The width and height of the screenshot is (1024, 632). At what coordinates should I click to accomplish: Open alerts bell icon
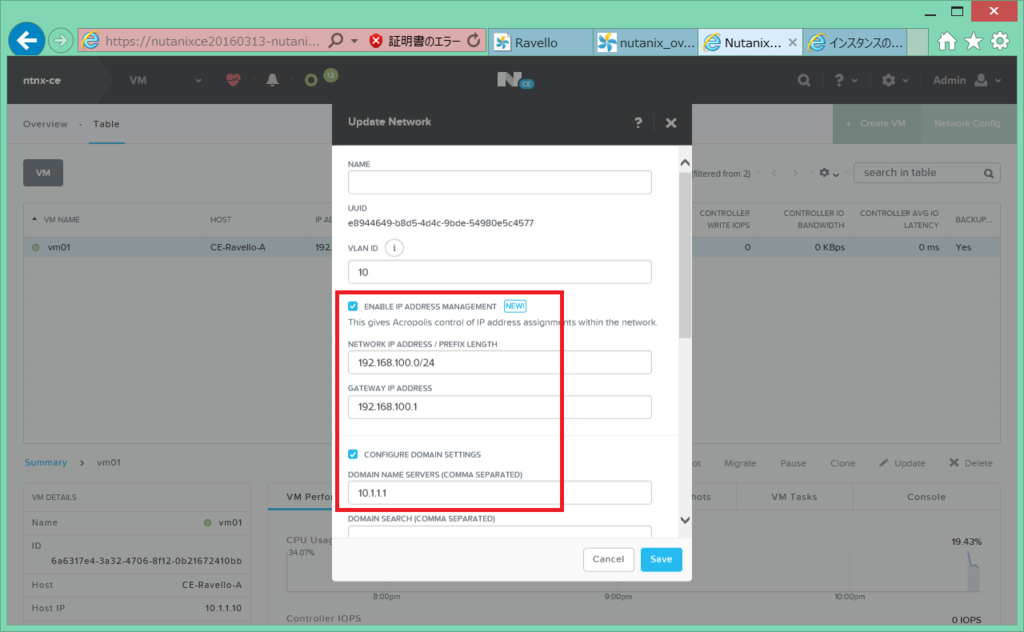(x=272, y=80)
